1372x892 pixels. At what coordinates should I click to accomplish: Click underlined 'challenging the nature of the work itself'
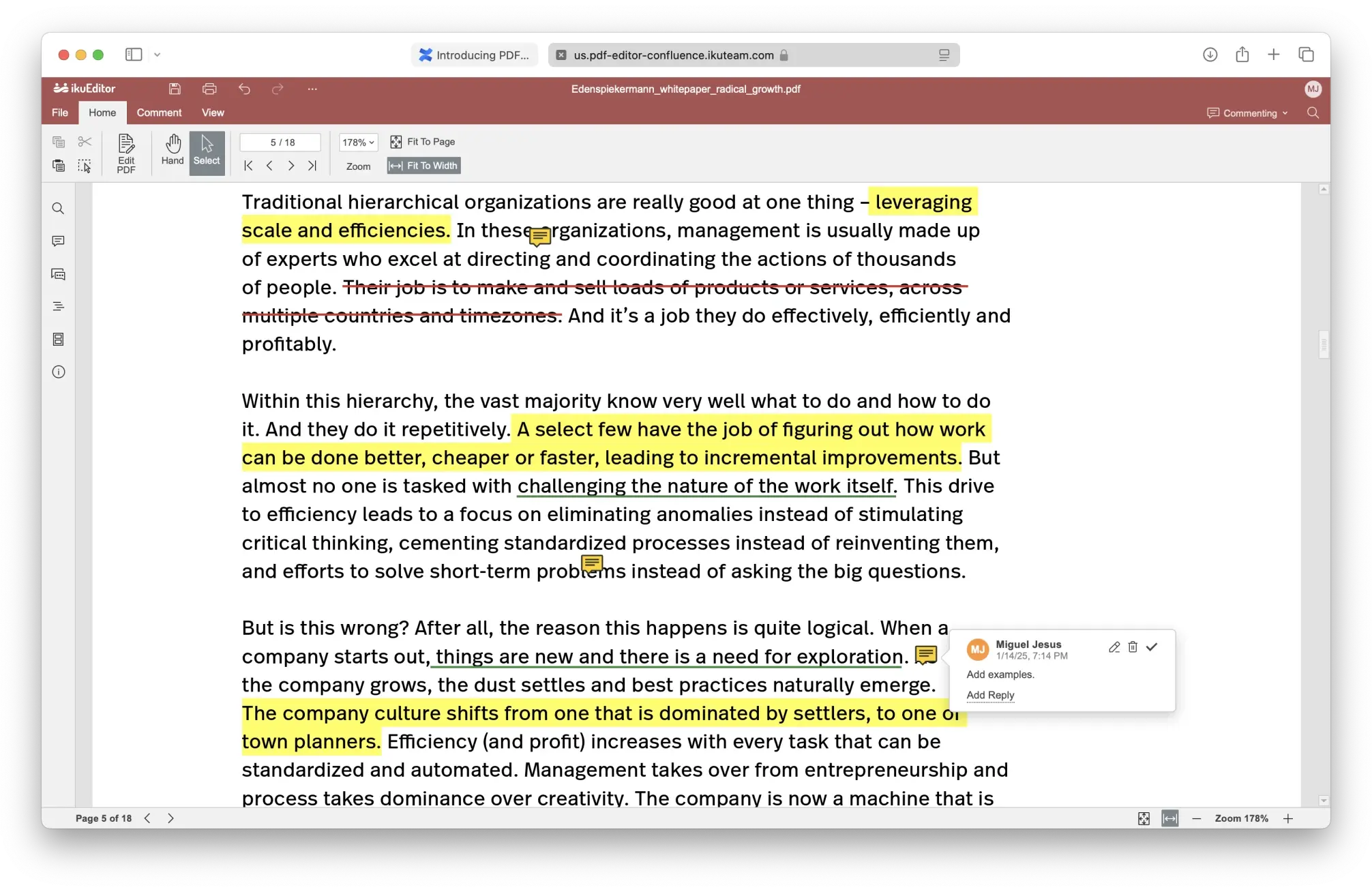(705, 486)
